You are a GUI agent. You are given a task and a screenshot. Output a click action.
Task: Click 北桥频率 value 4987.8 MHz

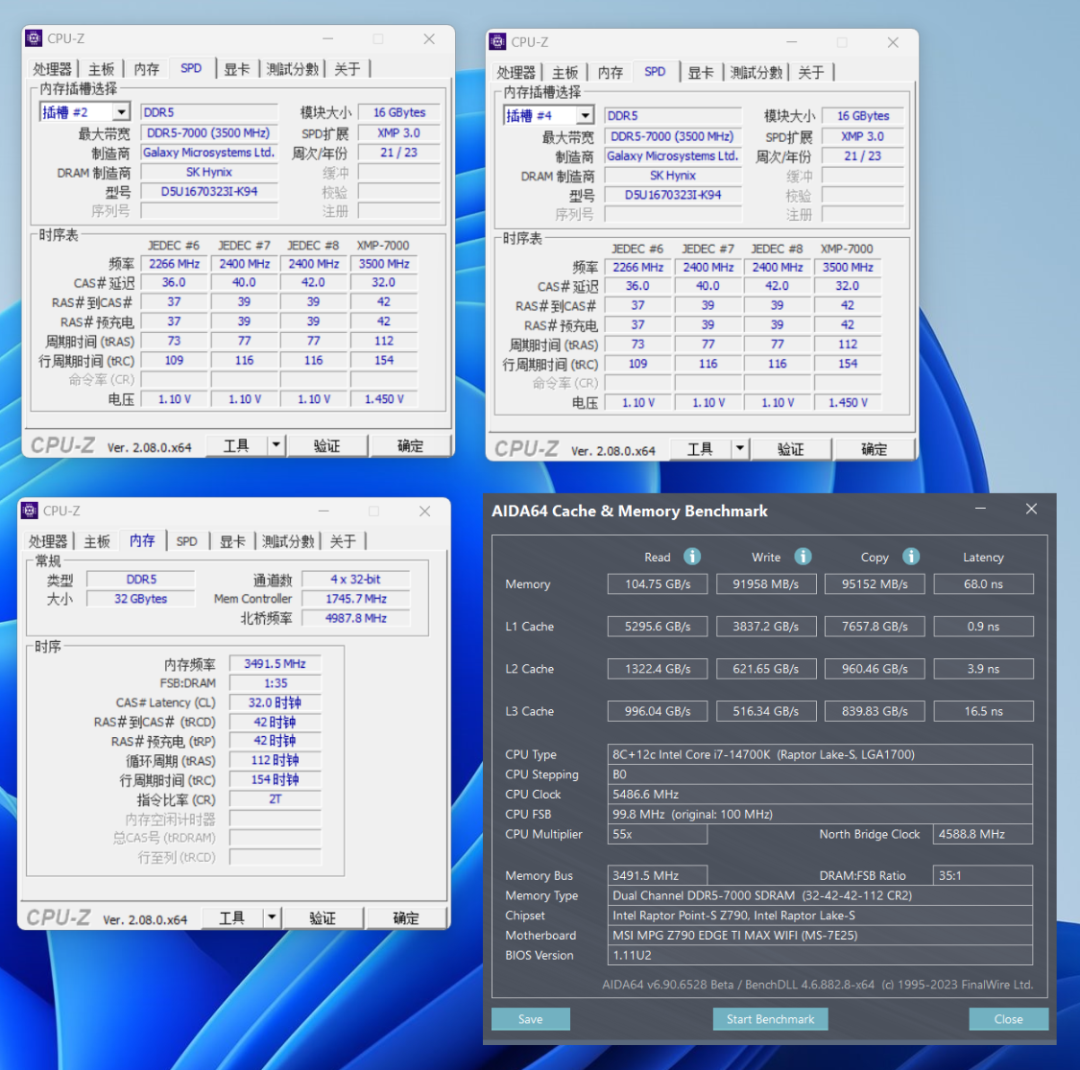(355, 618)
